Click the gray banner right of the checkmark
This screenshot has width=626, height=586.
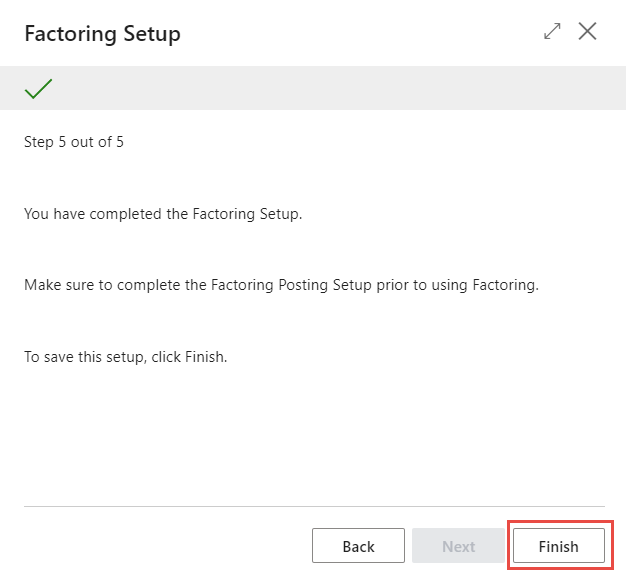[x=330, y=89]
